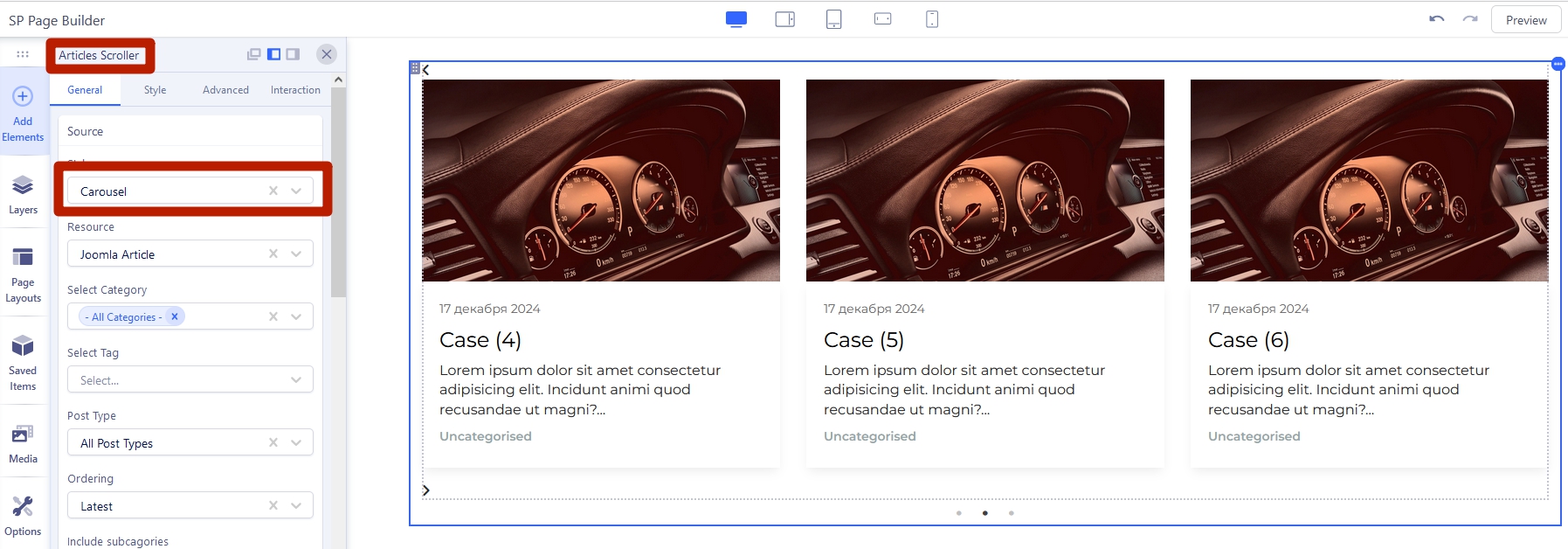This screenshot has height=549, width=1568.
Task: Click the Undo arrow icon
Action: (x=1436, y=19)
